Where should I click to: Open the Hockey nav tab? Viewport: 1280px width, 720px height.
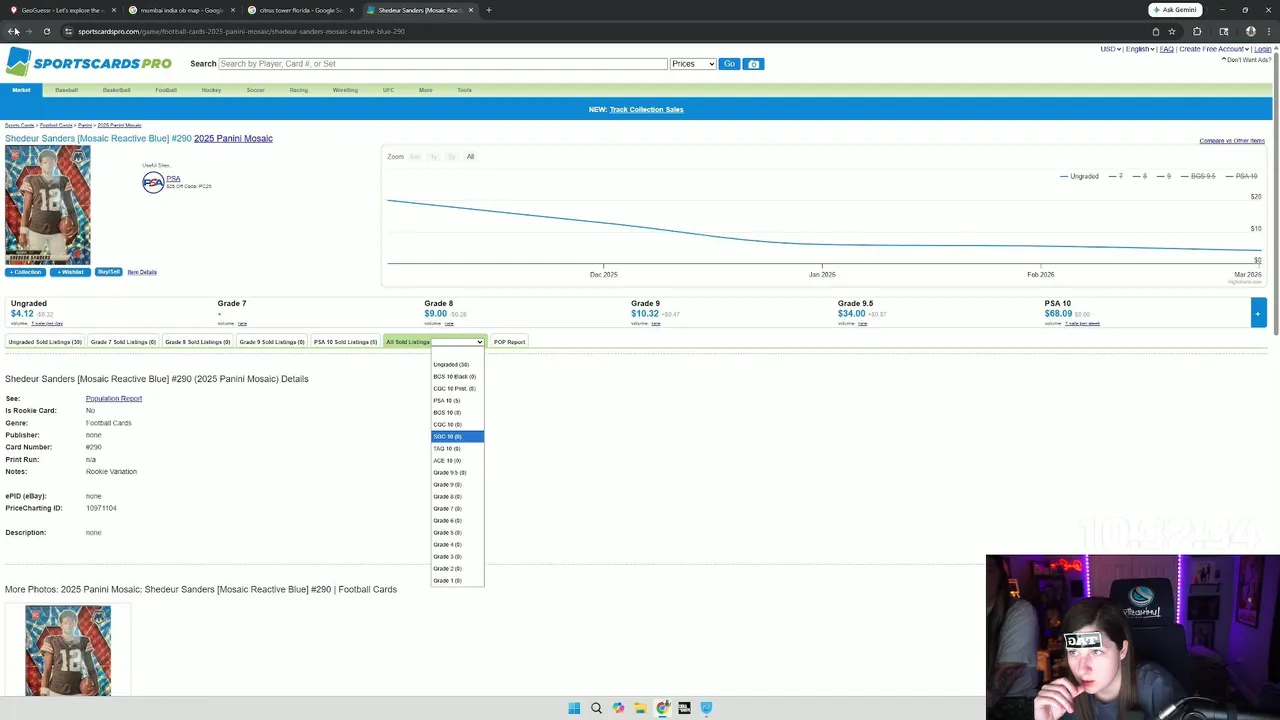(211, 90)
